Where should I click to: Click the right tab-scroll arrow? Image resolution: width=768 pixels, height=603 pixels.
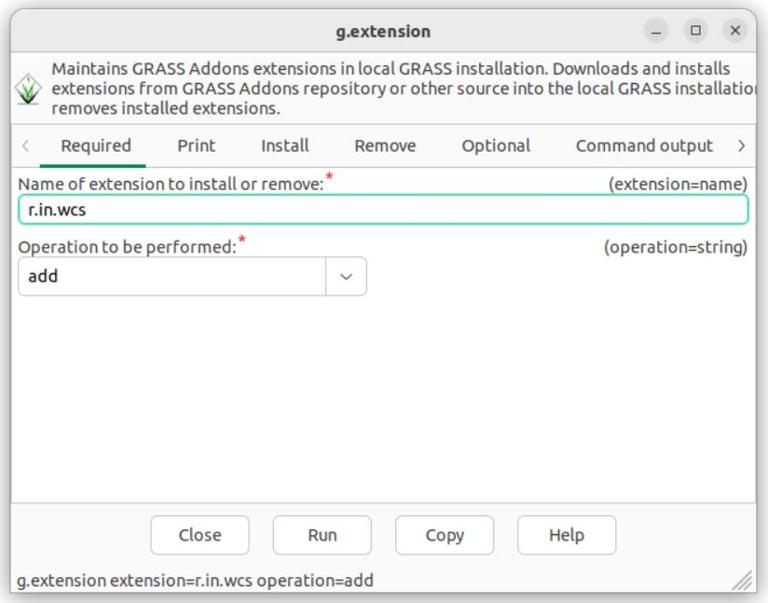(x=741, y=145)
